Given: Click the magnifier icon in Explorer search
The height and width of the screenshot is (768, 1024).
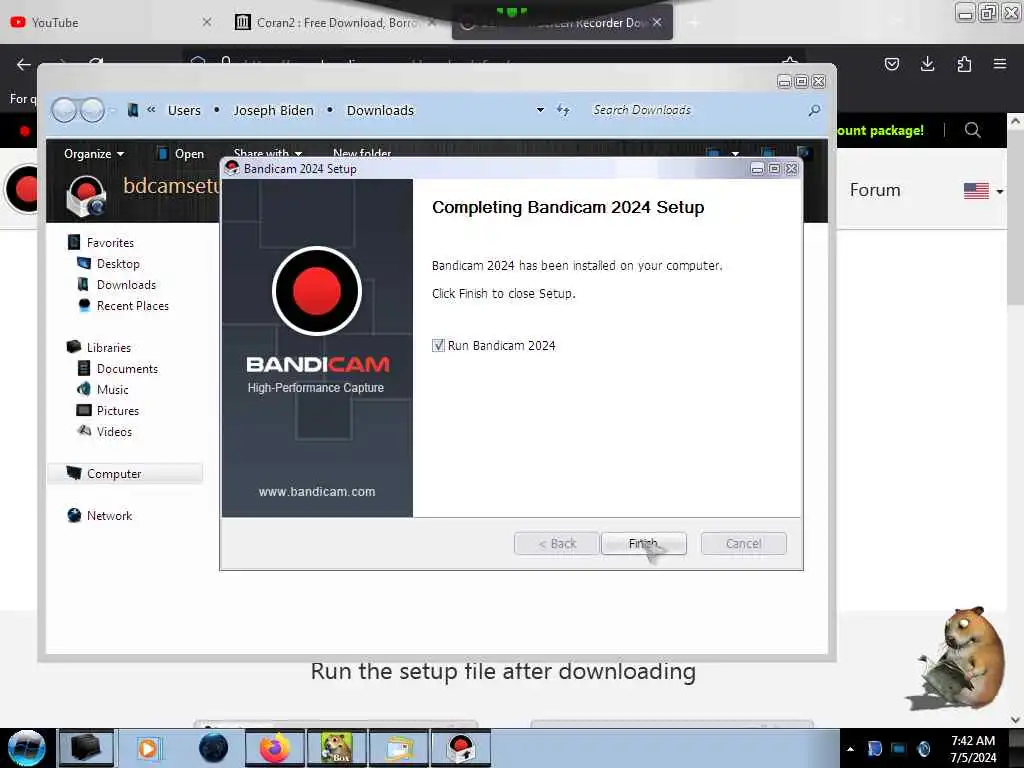Looking at the screenshot, I should 814,110.
